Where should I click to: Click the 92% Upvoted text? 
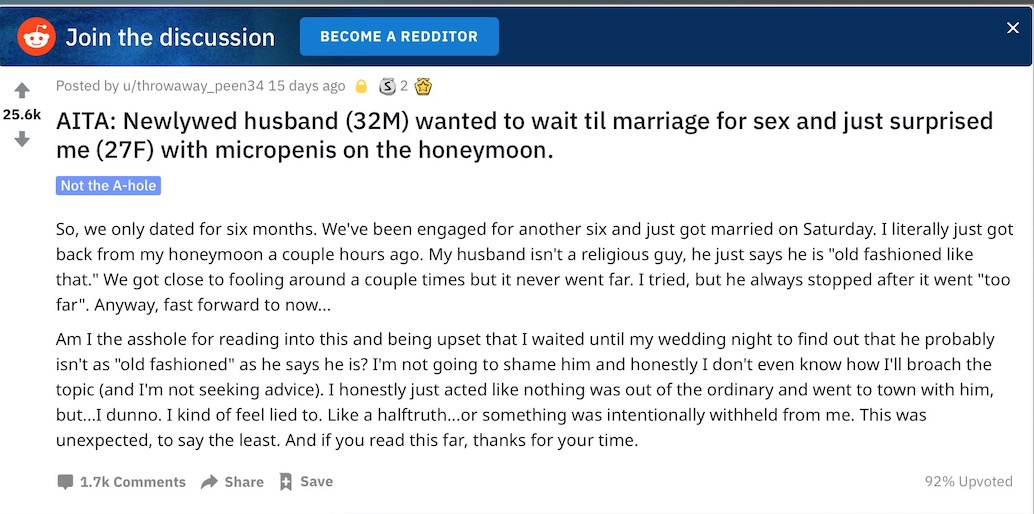pyautogui.click(x=969, y=482)
